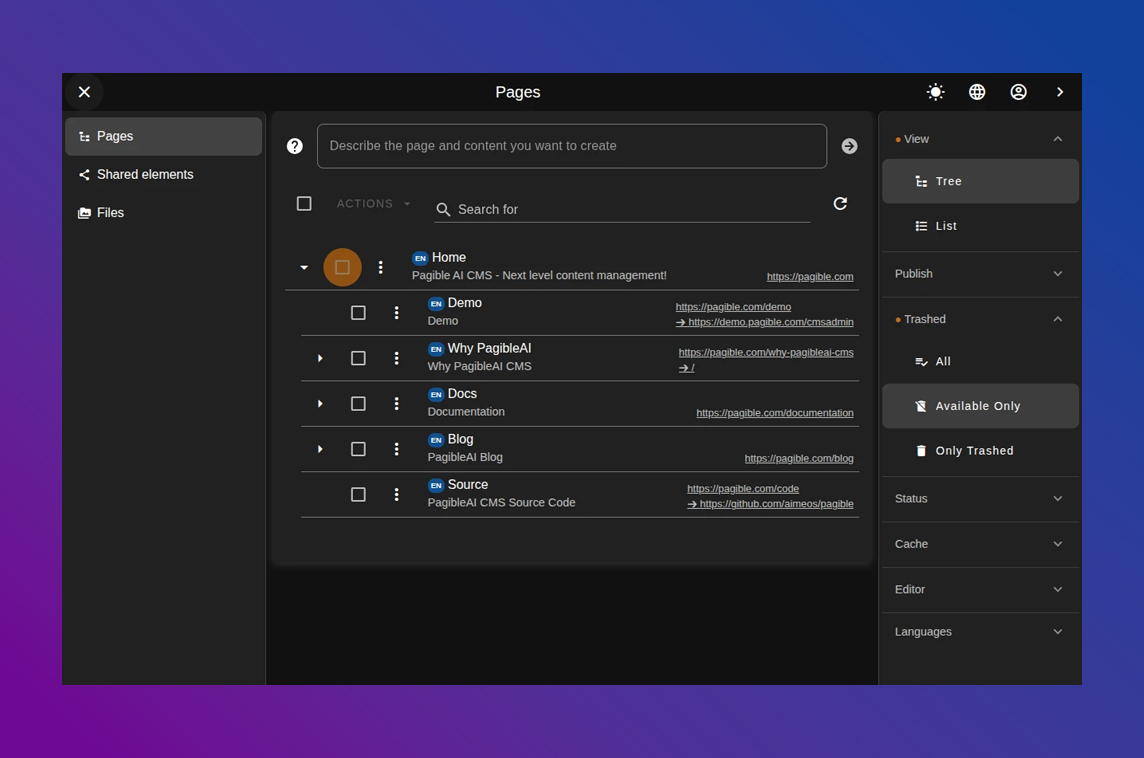
Task: Open the language globe menu
Action: (x=977, y=92)
